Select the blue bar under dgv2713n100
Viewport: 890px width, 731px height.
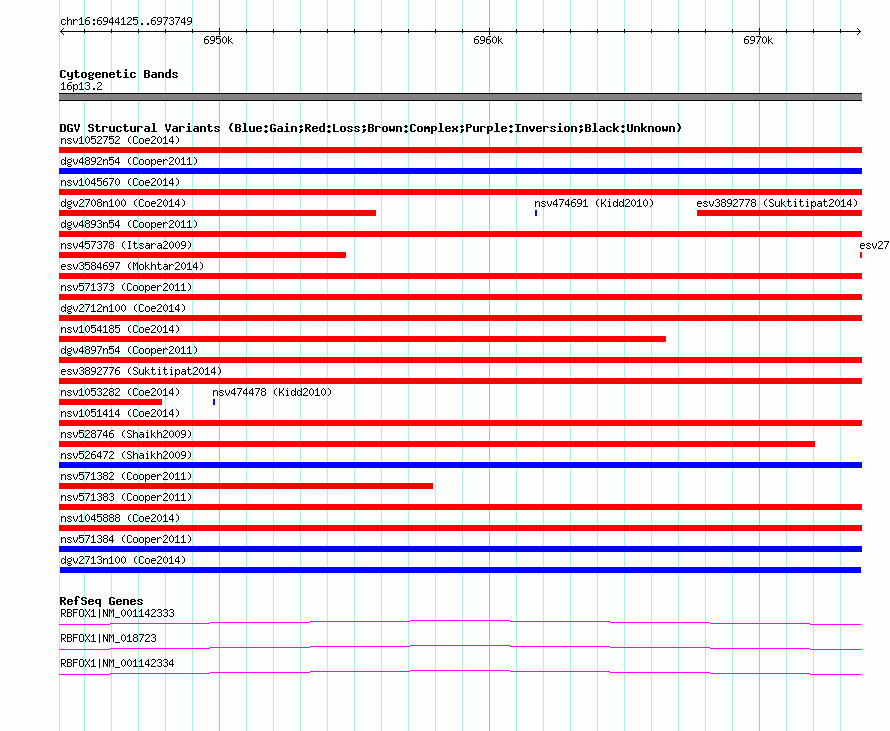pos(460,570)
